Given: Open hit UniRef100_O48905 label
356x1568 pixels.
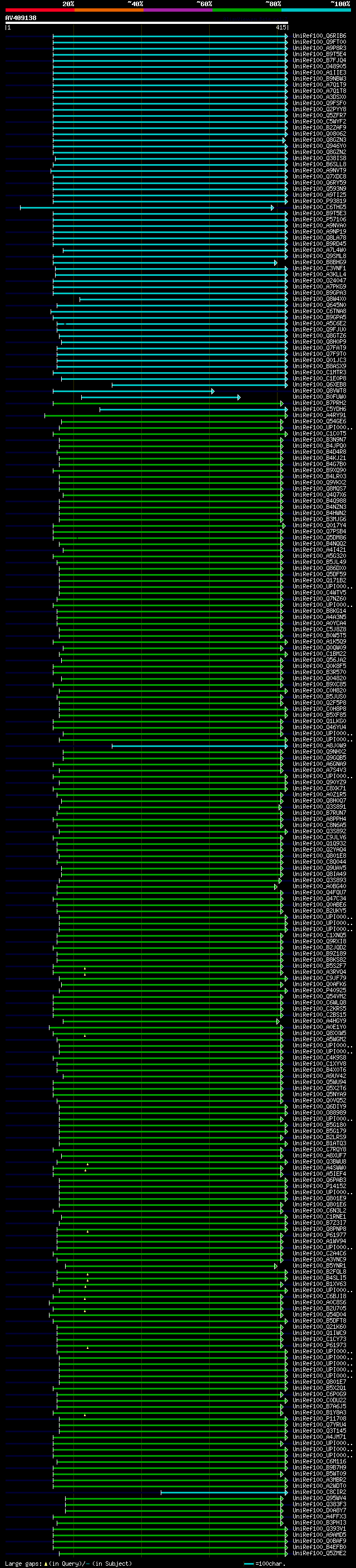Looking at the screenshot, I should point(319,66).
